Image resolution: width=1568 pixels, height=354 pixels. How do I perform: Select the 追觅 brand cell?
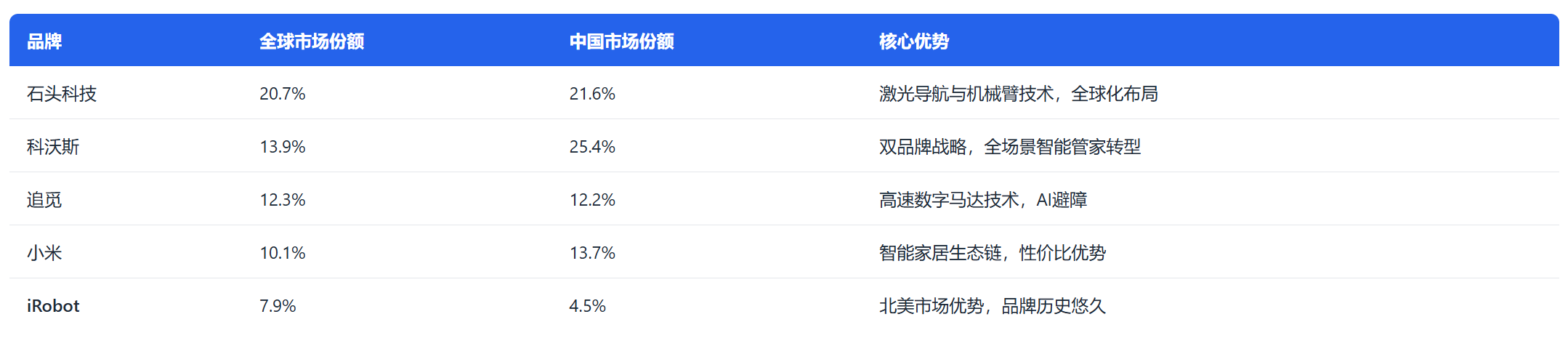tap(44, 200)
